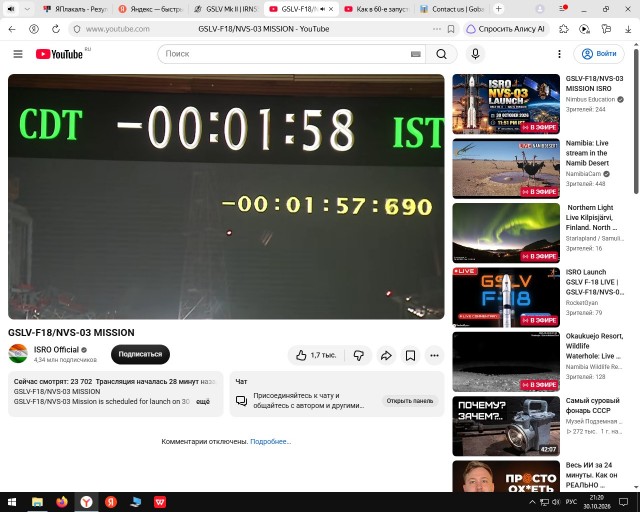This screenshot has width=640, height=512.
Task: Follow the 'Подробнее...' link
Action: 271,441
